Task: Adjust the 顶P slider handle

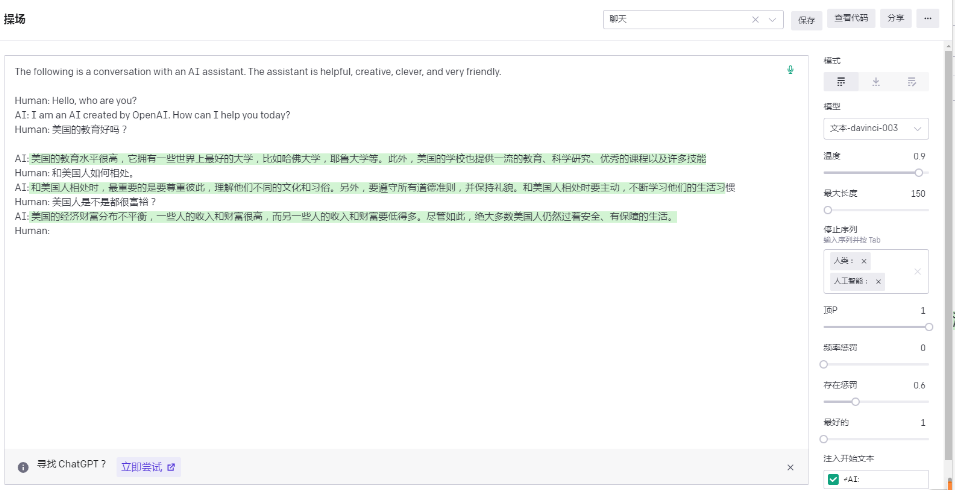Action: click(929, 327)
